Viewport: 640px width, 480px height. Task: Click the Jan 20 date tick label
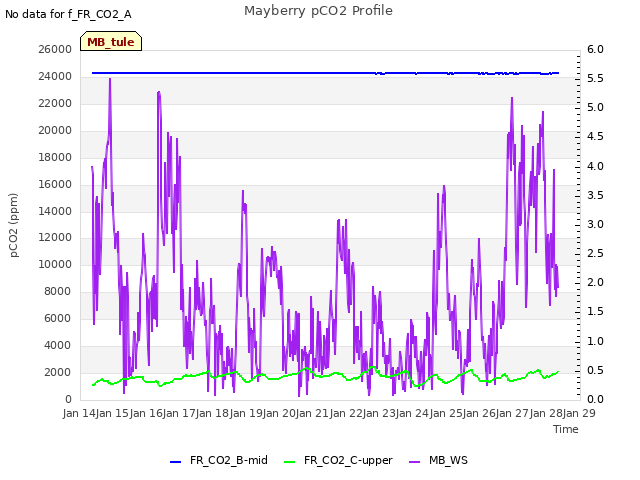point(279,413)
